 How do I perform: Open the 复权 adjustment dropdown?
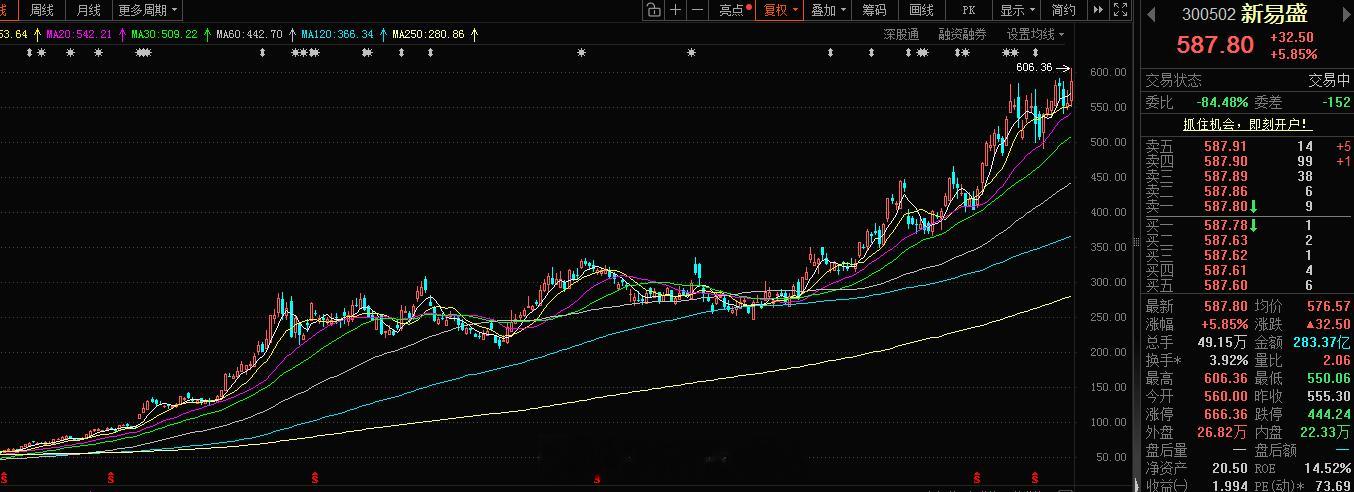(x=780, y=10)
